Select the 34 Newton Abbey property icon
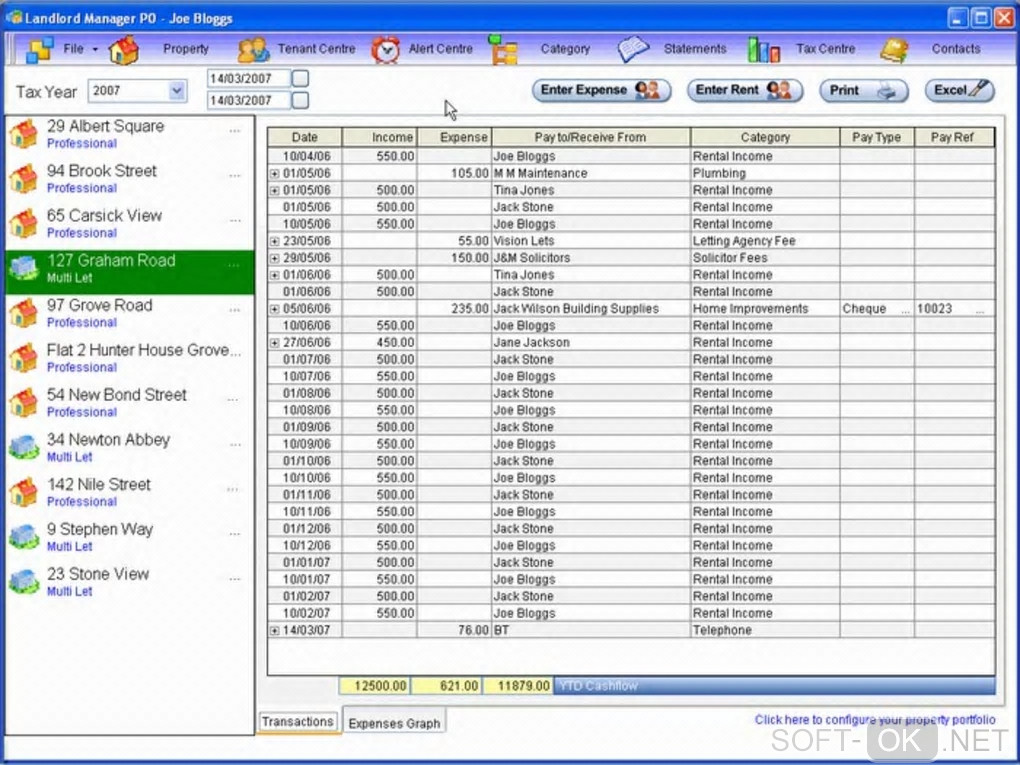Viewport: 1020px width, 765px height. 24,447
